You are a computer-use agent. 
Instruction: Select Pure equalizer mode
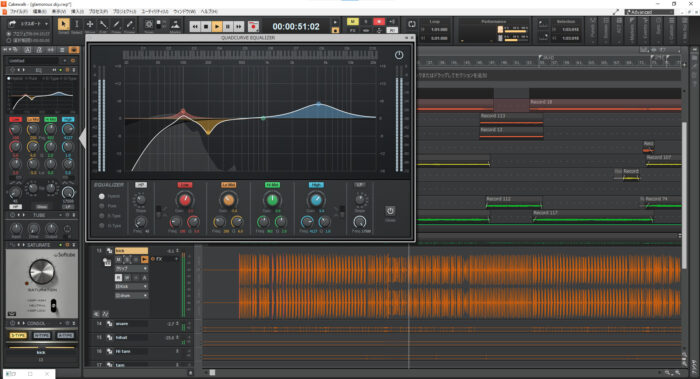102,206
